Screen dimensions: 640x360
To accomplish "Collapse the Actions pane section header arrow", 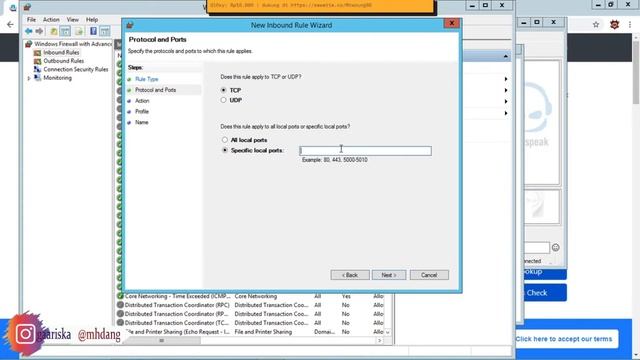I will click(505, 56).
